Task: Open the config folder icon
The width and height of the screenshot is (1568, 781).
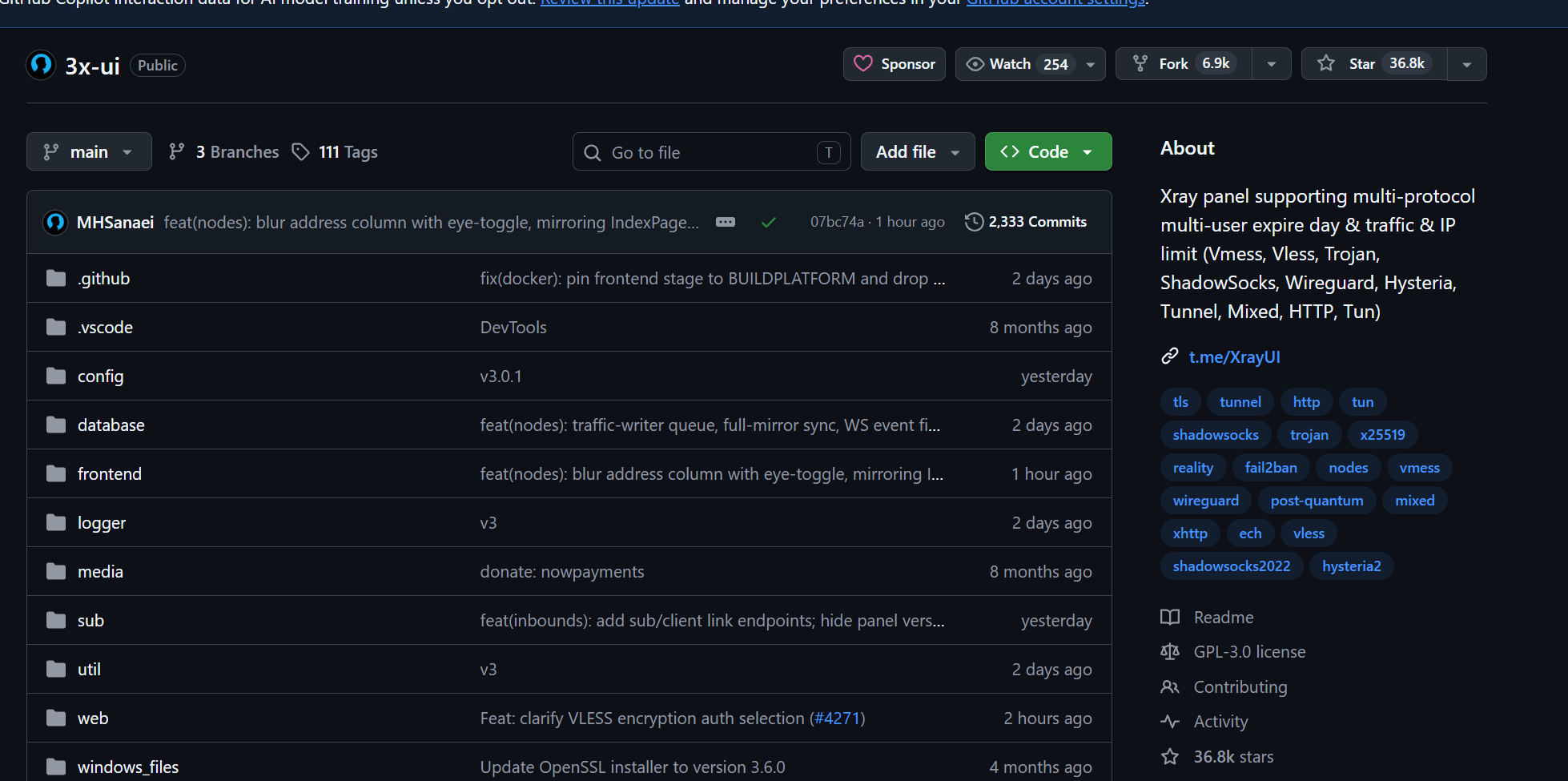Action: [x=56, y=376]
